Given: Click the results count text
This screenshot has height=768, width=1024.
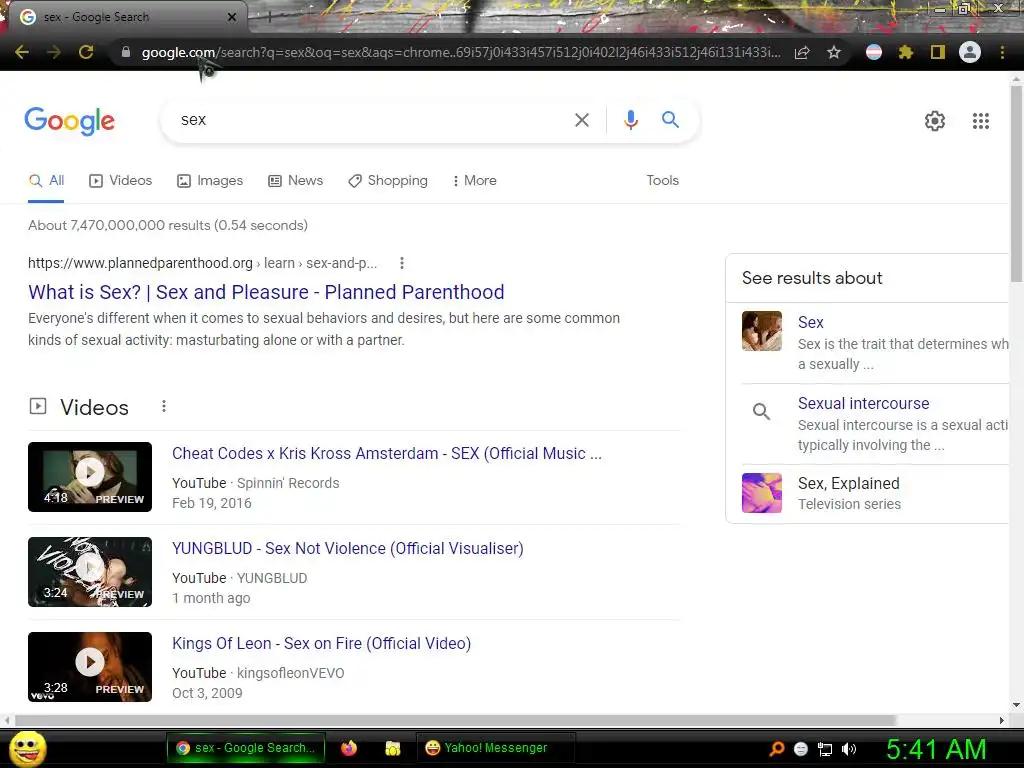Looking at the screenshot, I should (168, 225).
